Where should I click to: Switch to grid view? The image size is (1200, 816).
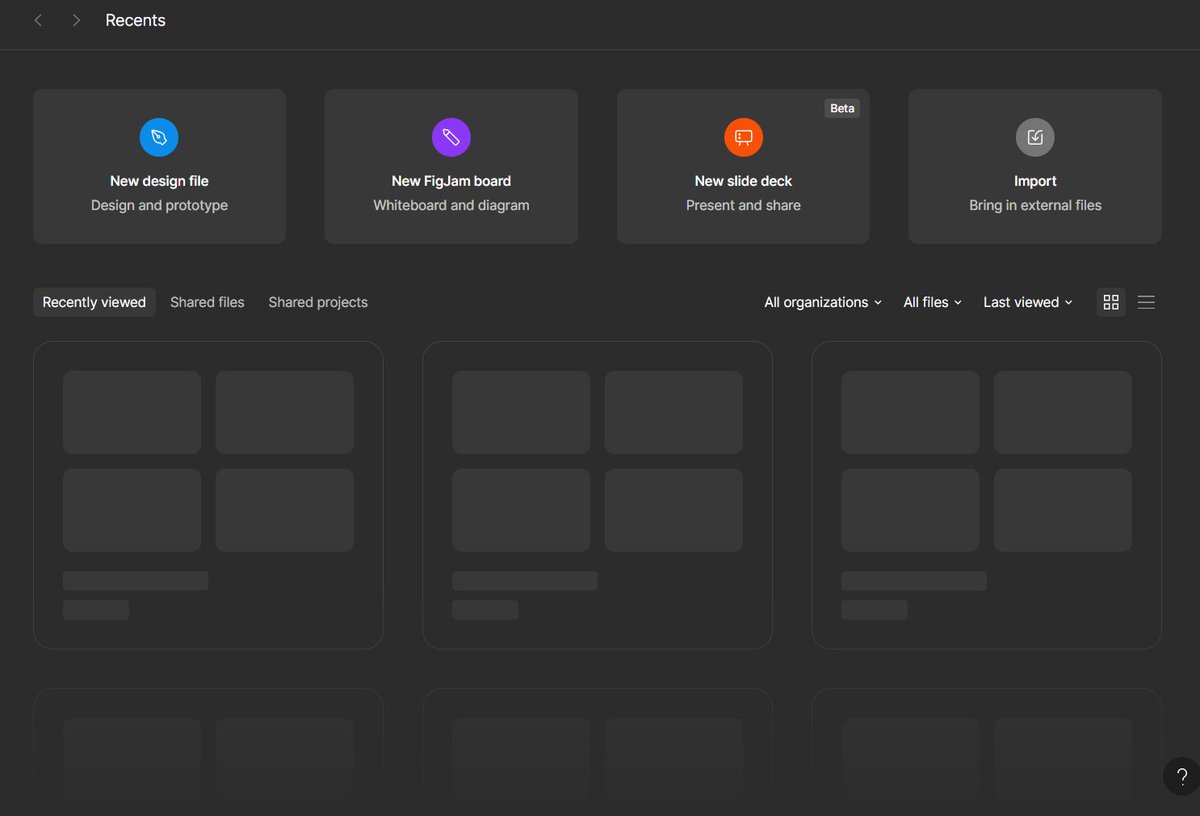pos(1111,302)
